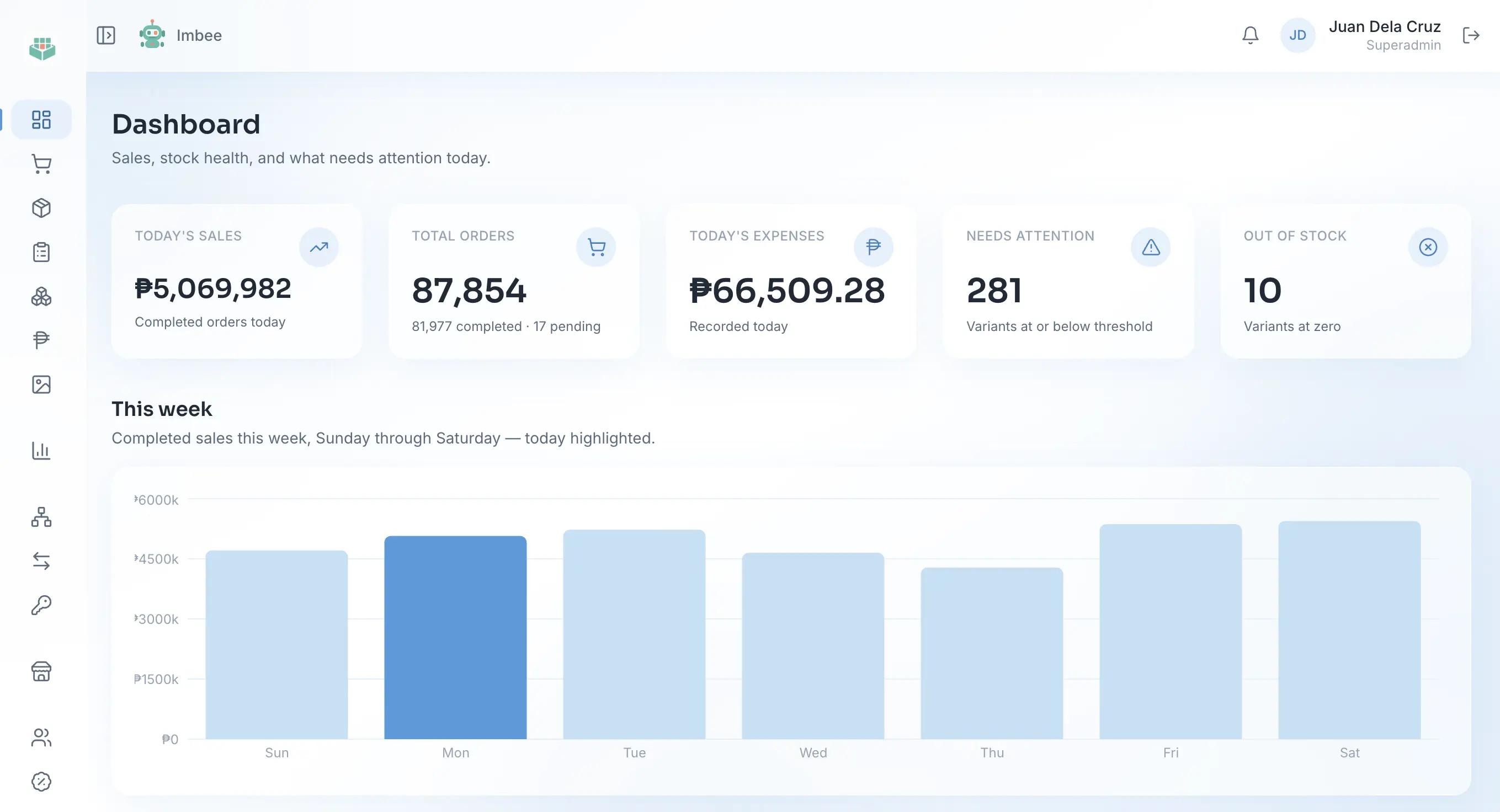
Task: Click the '81,977 completed · 17 pending' text
Action: (x=506, y=327)
